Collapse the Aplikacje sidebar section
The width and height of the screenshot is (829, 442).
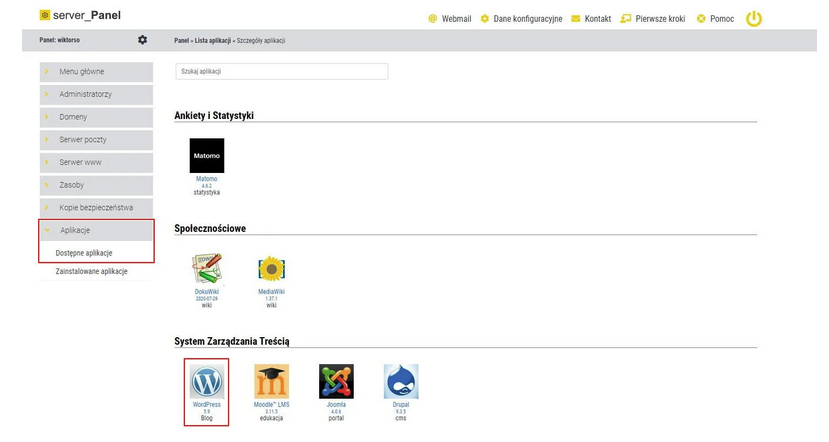pyautogui.click(x=96, y=231)
